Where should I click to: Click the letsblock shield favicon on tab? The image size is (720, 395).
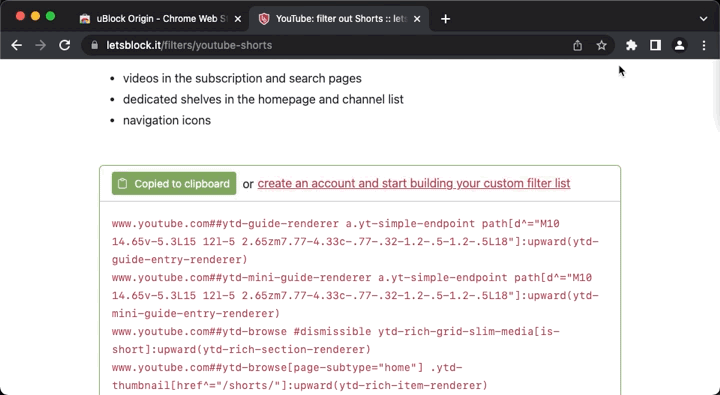click(x=264, y=19)
